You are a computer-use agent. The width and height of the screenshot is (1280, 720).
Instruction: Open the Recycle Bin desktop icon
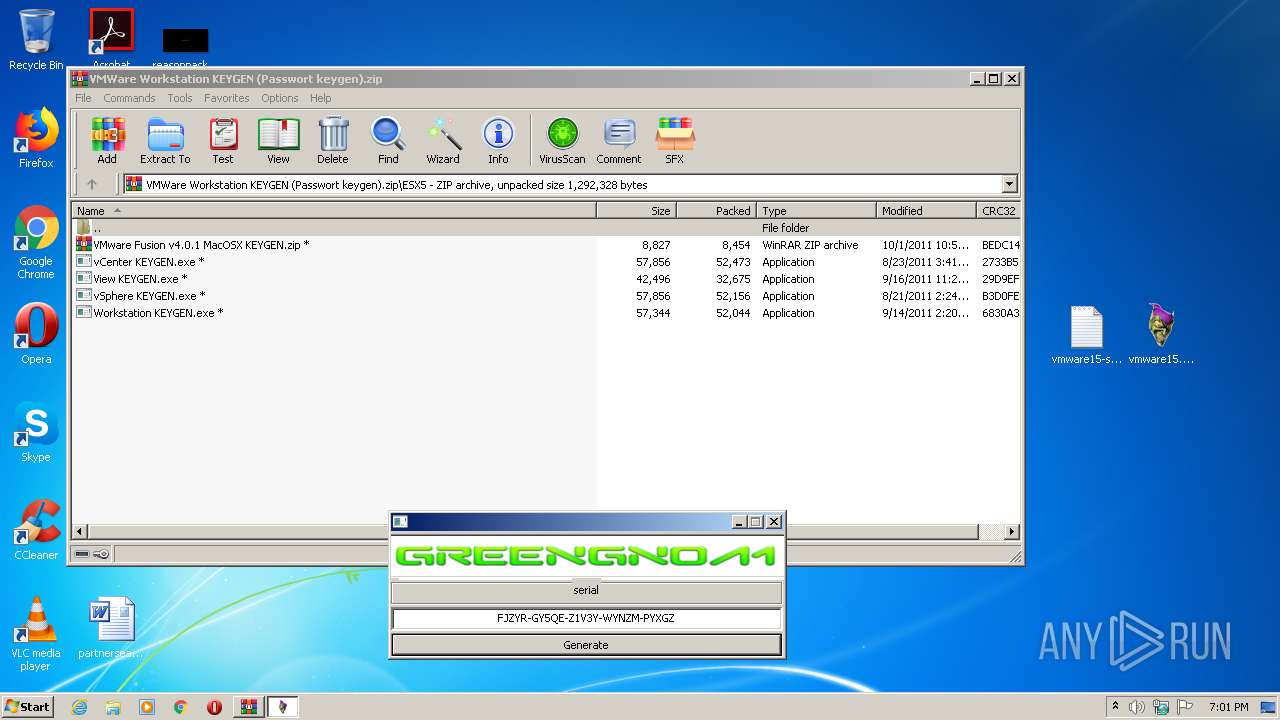(x=36, y=40)
